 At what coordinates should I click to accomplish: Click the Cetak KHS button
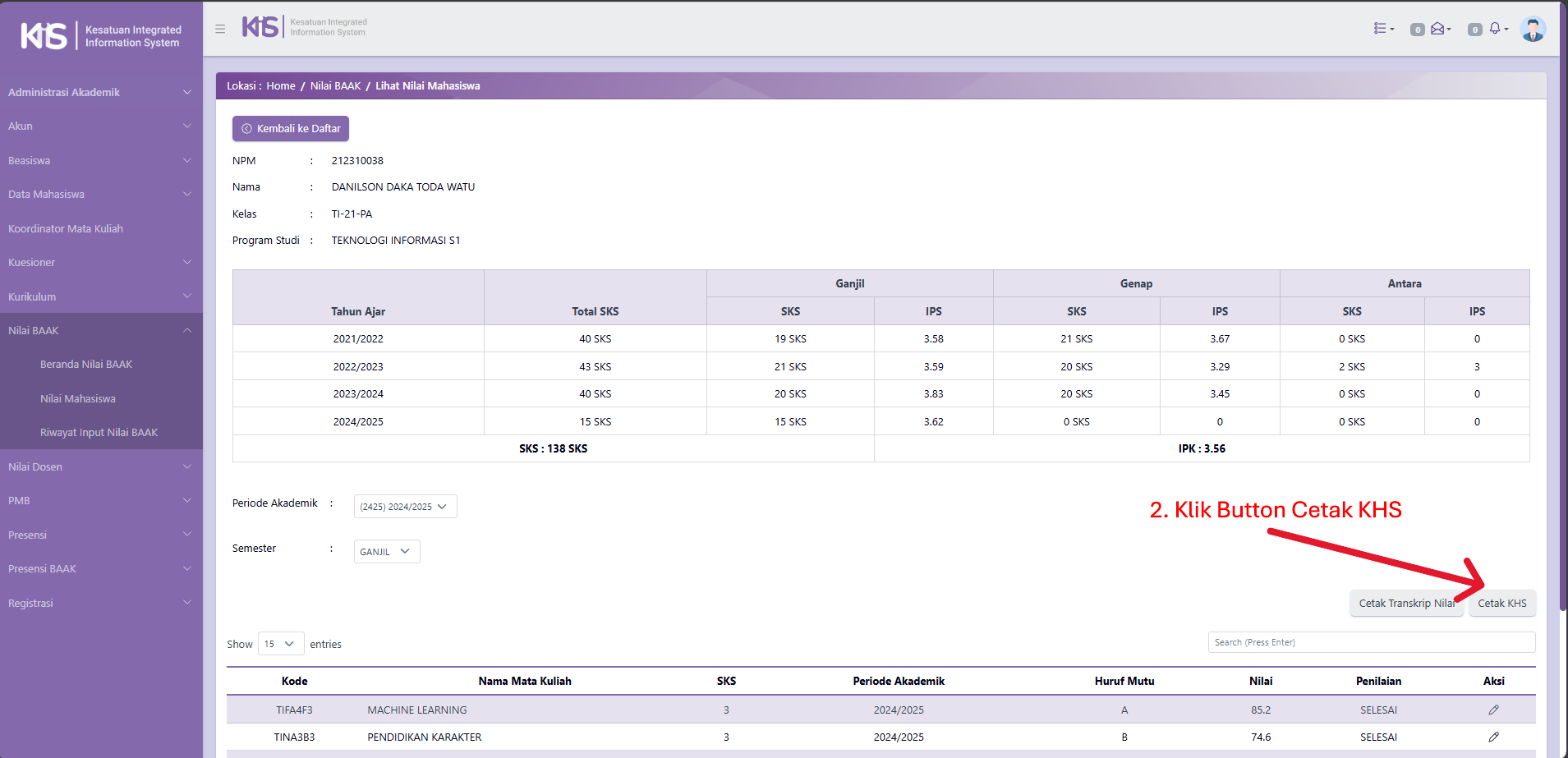[x=1501, y=603]
